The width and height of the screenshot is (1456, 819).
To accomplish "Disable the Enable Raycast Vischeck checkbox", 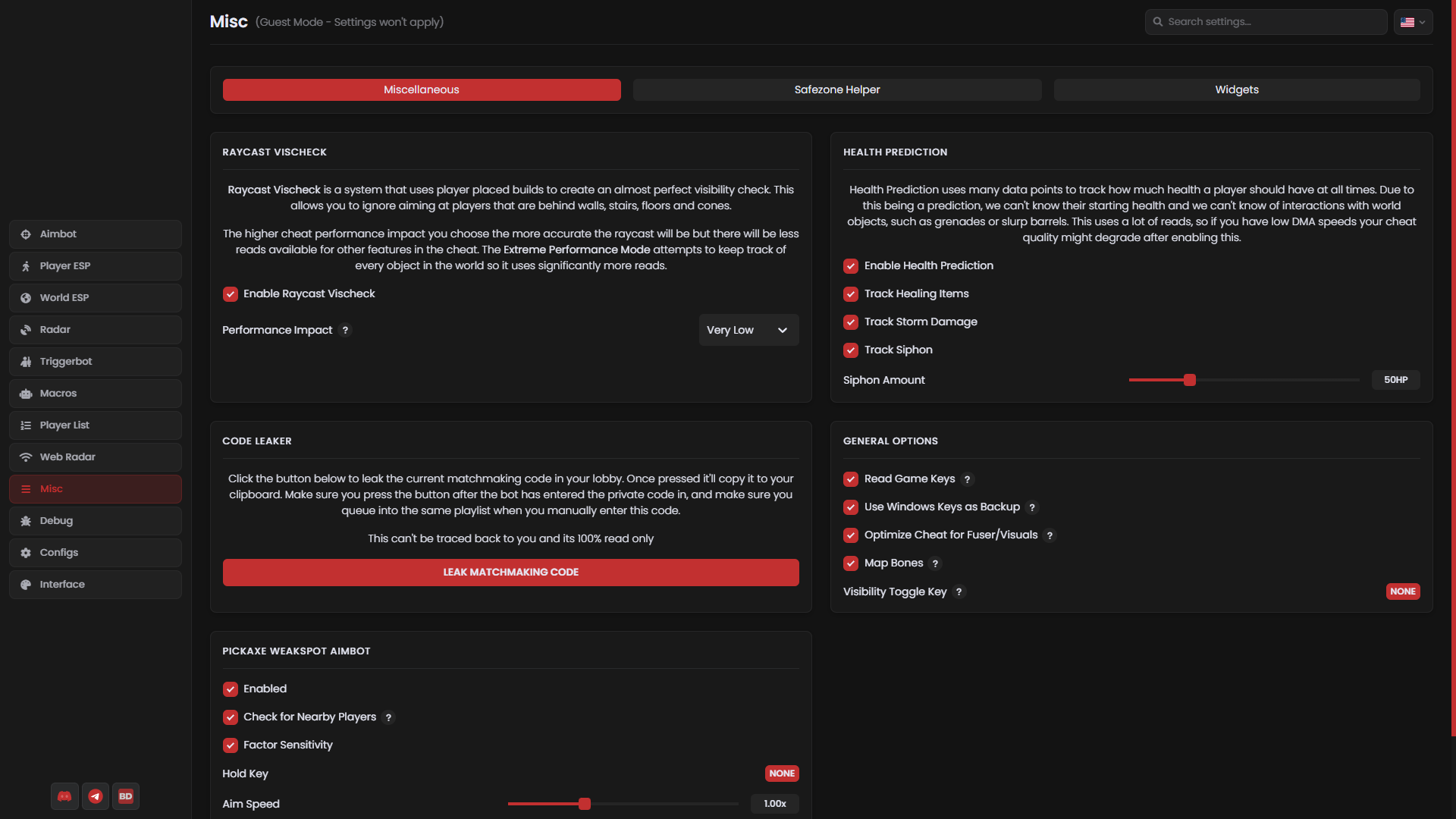I will pyautogui.click(x=231, y=294).
